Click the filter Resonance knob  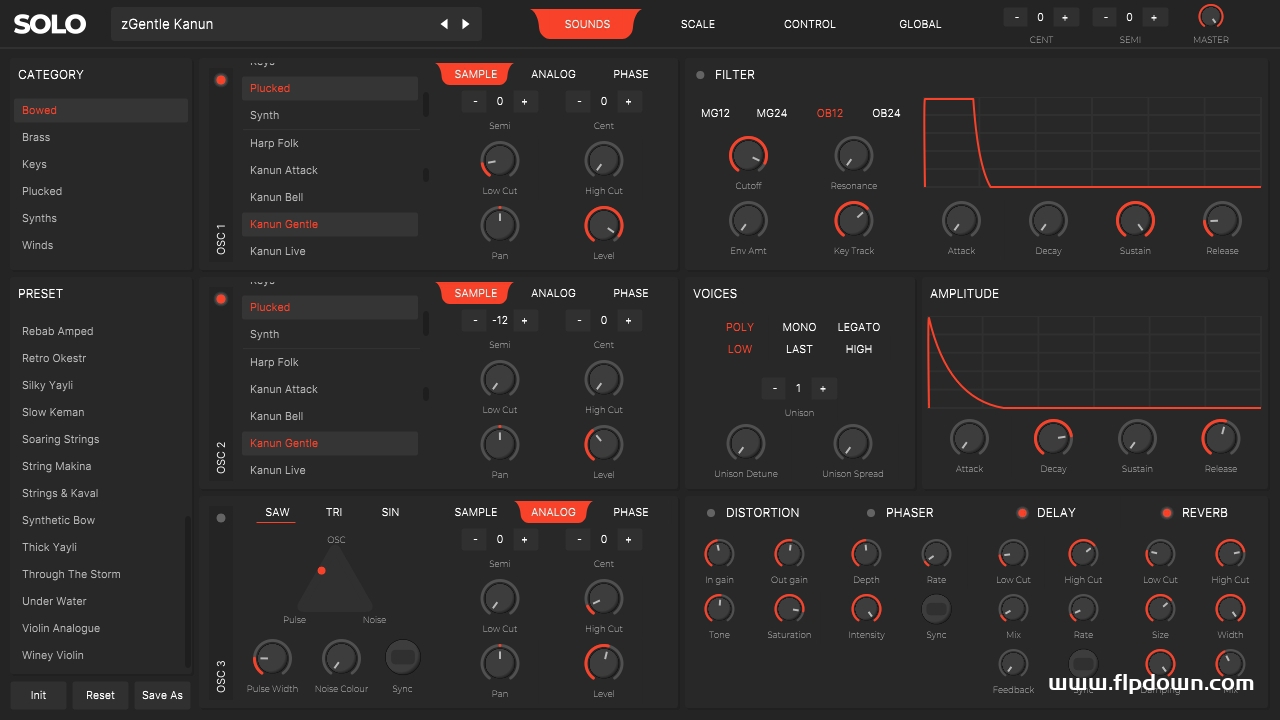pyautogui.click(x=853, y=156)
